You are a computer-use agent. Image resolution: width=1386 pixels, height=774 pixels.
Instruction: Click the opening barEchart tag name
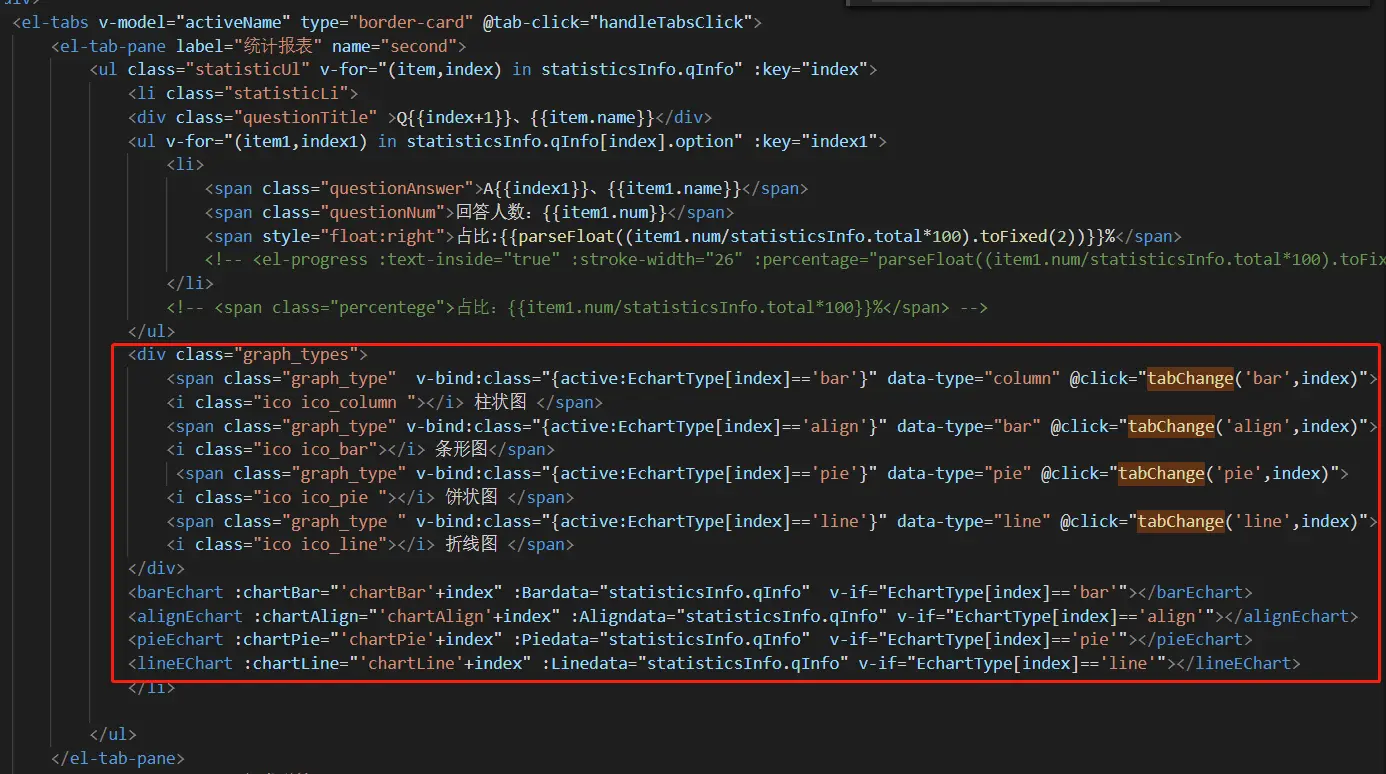[181, 593]
